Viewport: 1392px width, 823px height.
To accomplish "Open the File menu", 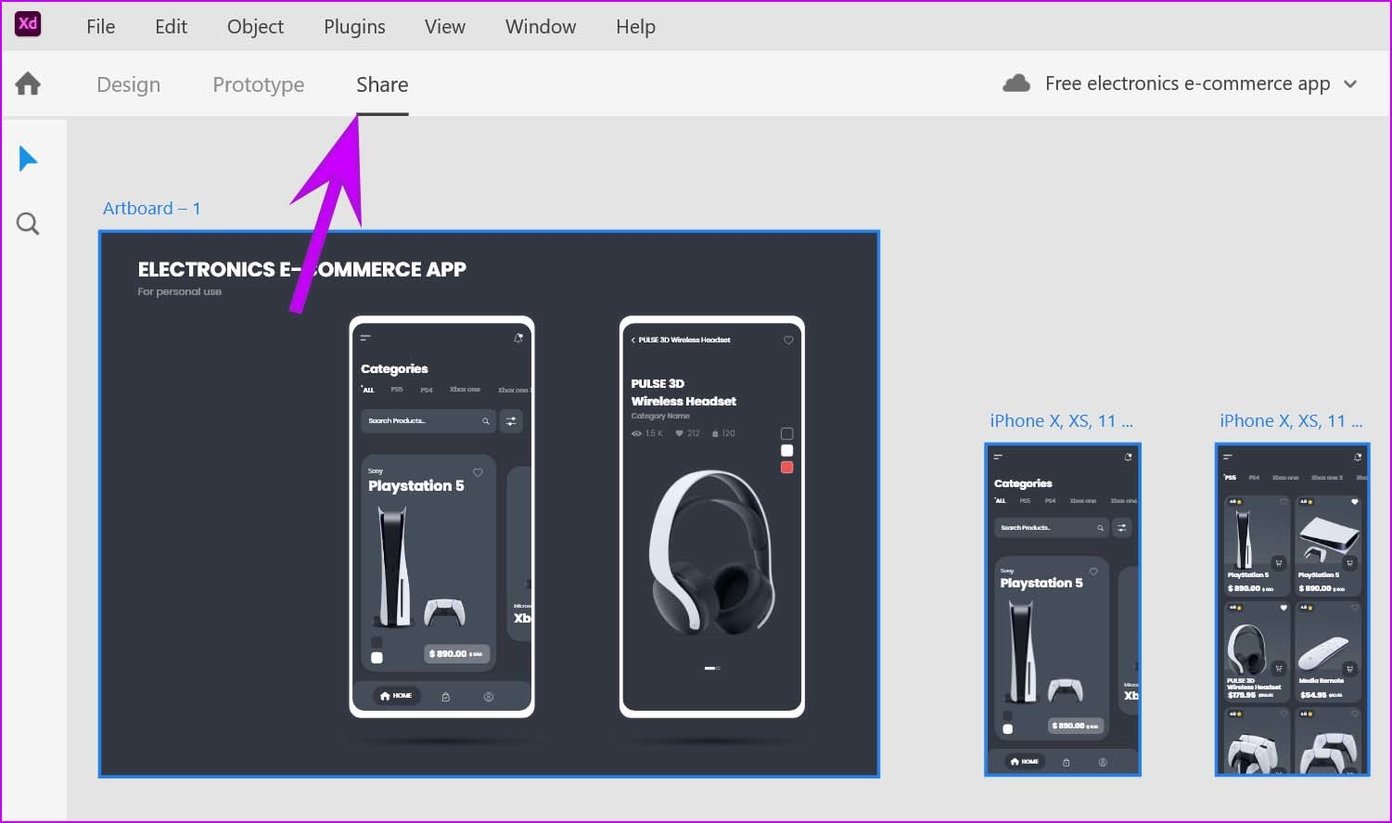I will (101, 27).
